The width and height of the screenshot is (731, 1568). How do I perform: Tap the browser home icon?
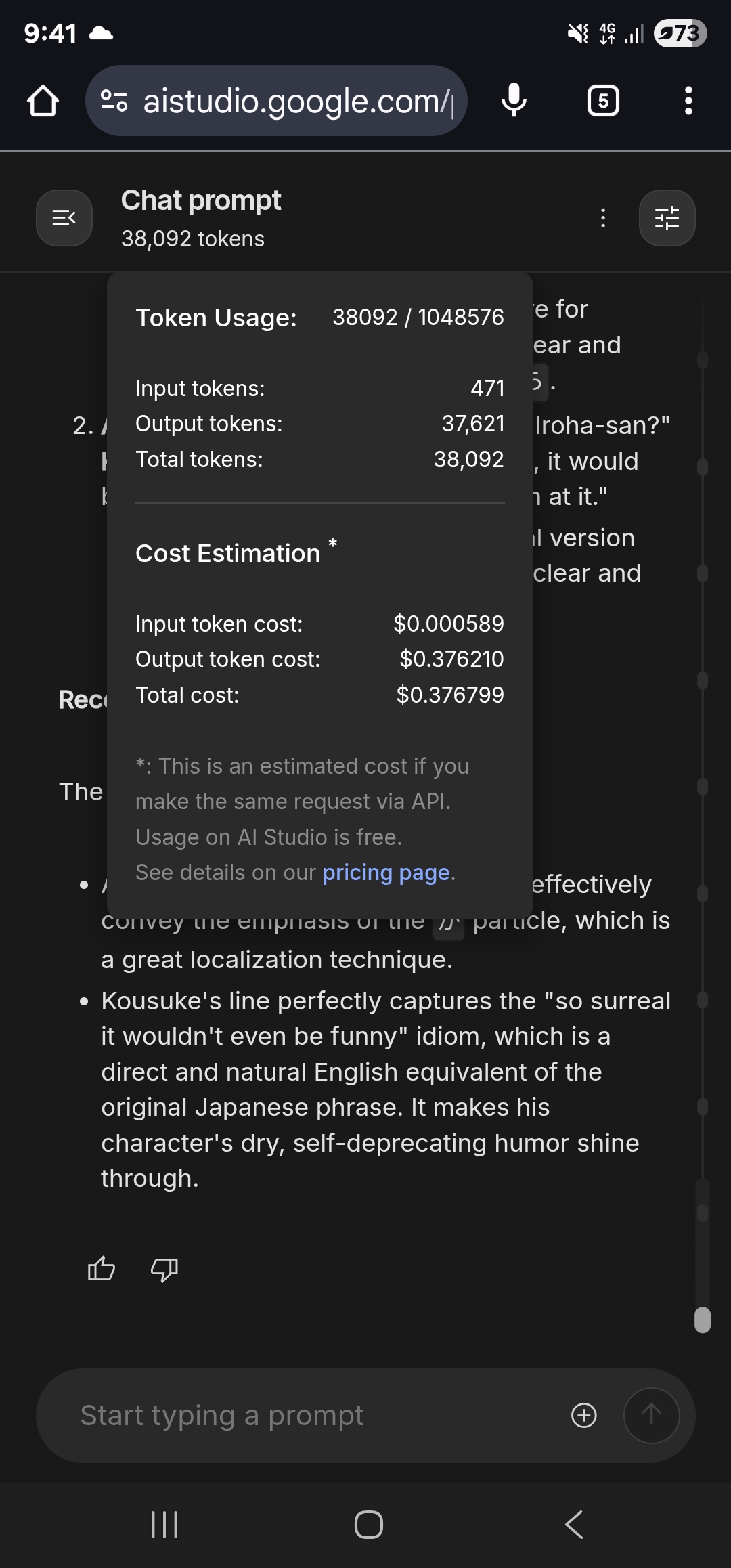[x=43, y=101]
